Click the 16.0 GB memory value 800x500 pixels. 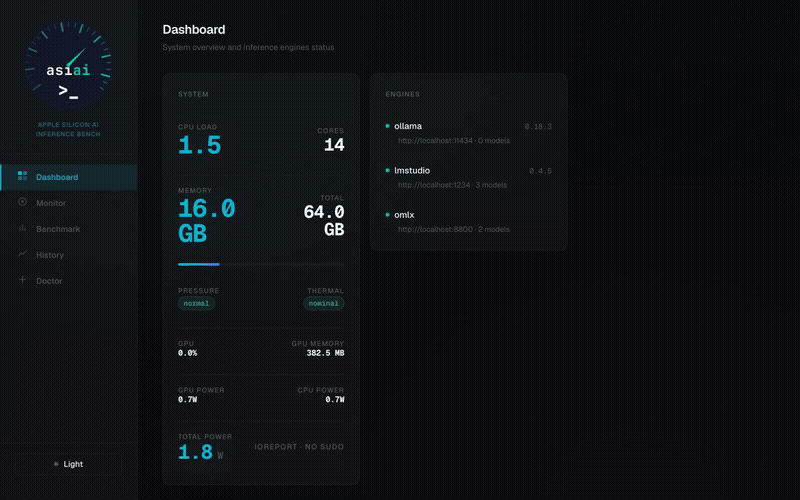(x=207, y=221)
